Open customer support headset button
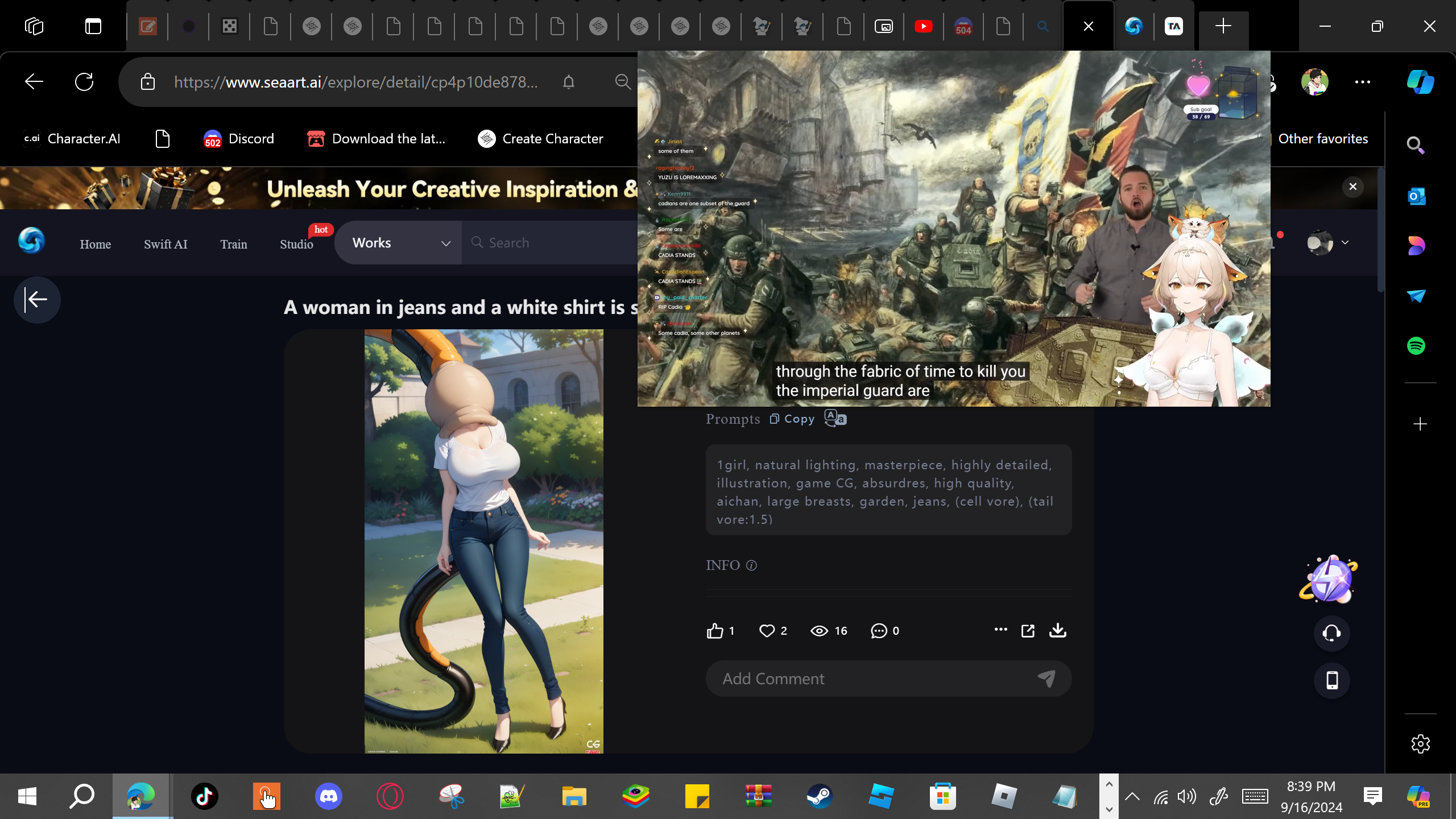Viewport: 1456px width, 819px height. (1331, 633)
